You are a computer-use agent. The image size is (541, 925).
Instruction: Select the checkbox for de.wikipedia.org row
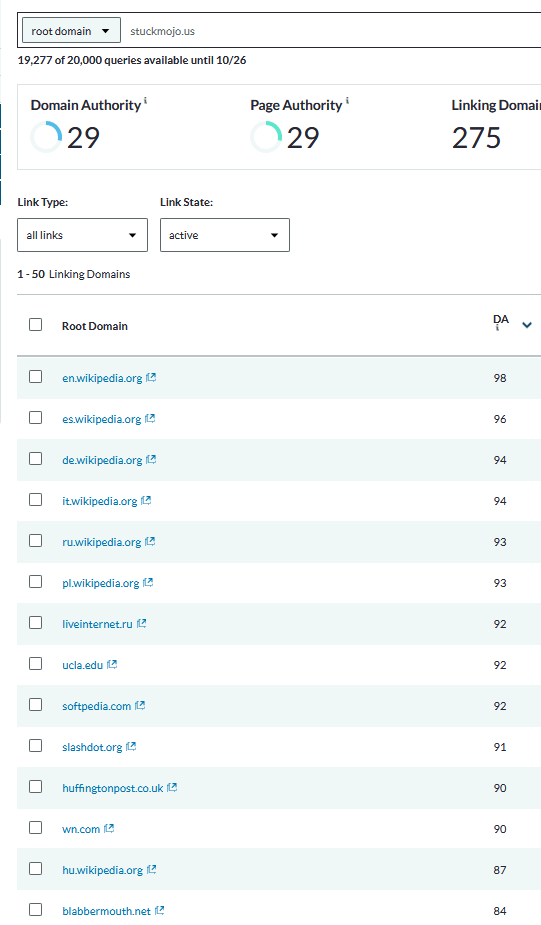click(35, 459)
